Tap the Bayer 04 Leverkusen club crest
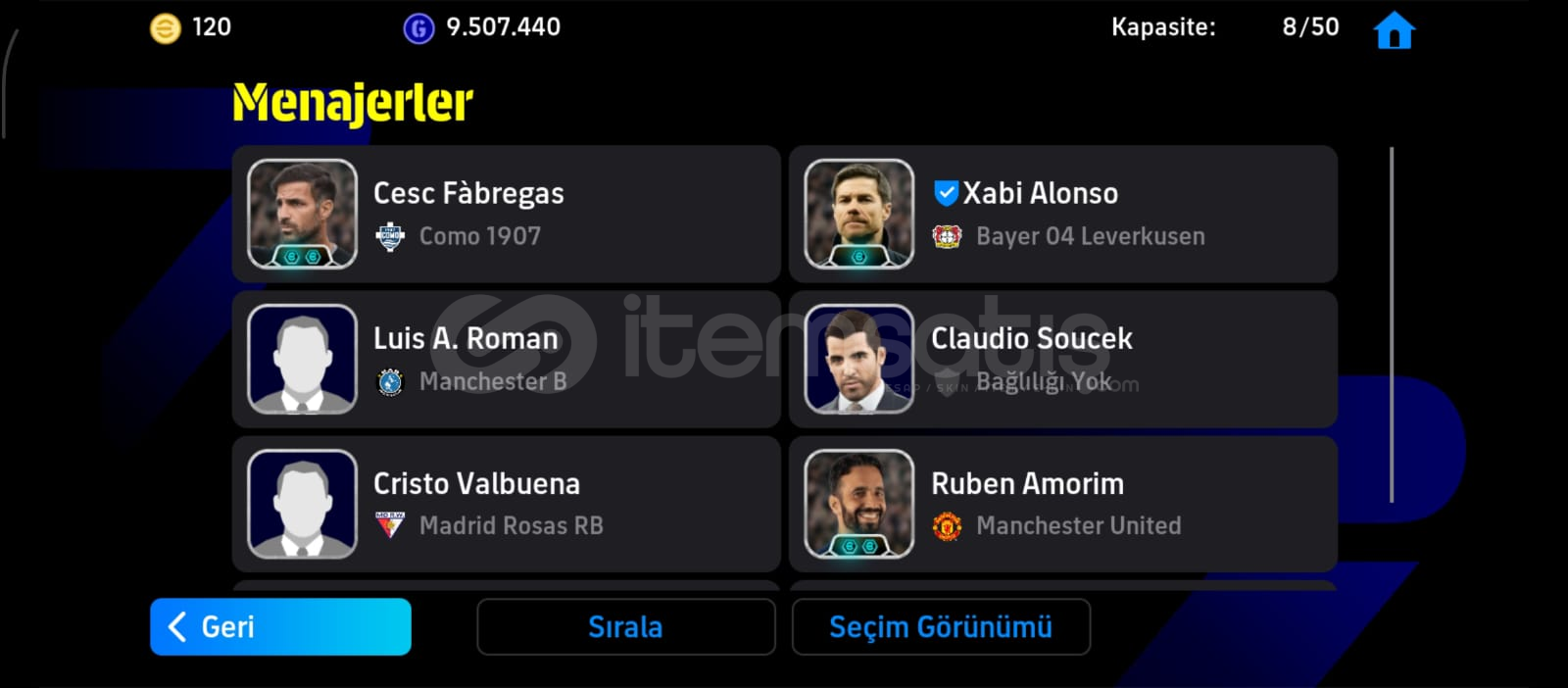Image resolution: width=1568 pixels, height=688 pixels. point(947,236)
